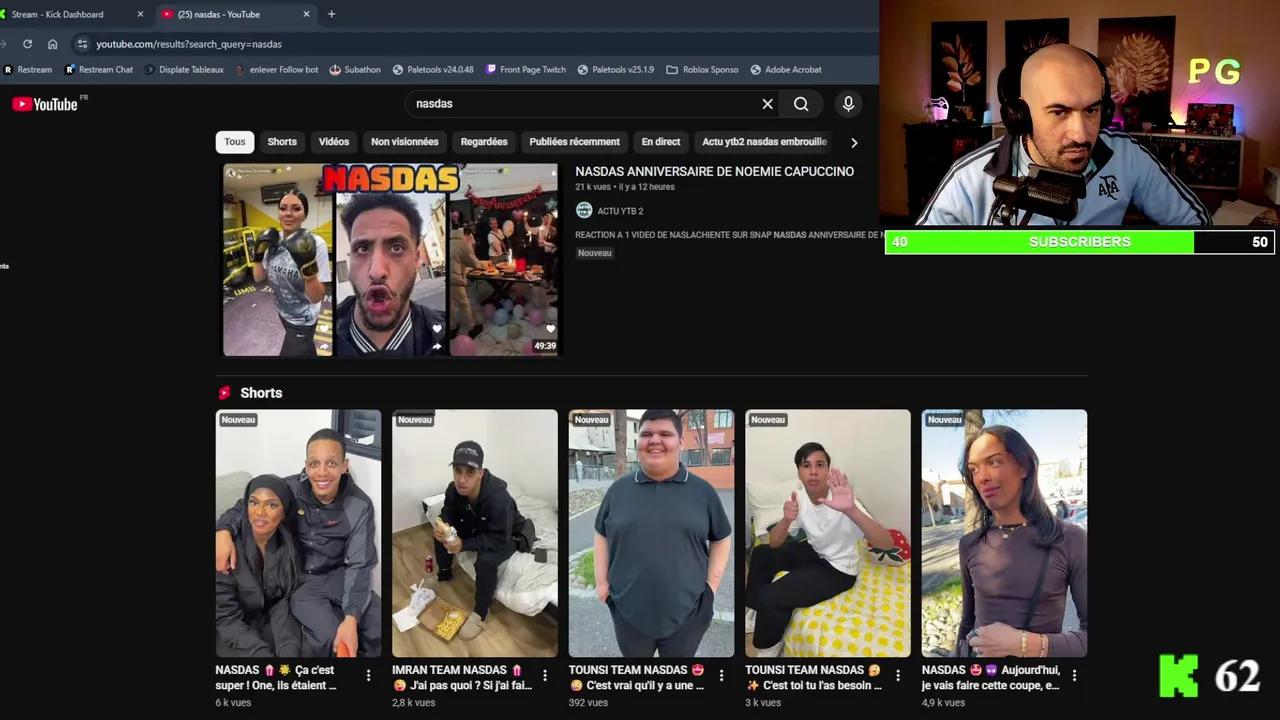Open the short with boy waving on yellow bedspread
The image size is (1280, 720).
pyautogui.click(x=828, y=533)
